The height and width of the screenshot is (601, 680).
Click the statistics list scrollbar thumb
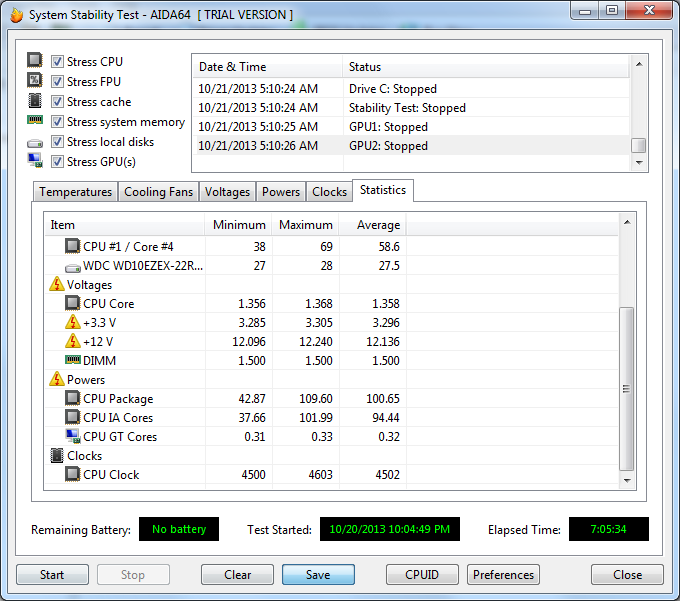[627, 389]
